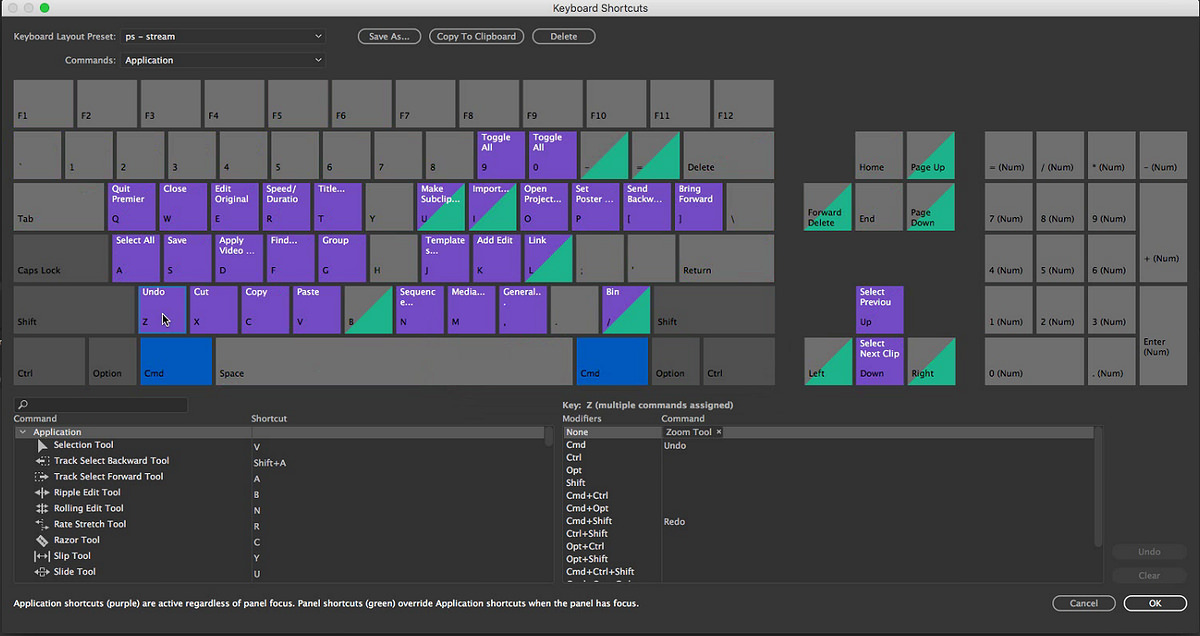Screen dimensions: 1200x636
Task: Click the Down key labeled Select Next Clip
Action: pyautogui.click(x=880, y=361)
